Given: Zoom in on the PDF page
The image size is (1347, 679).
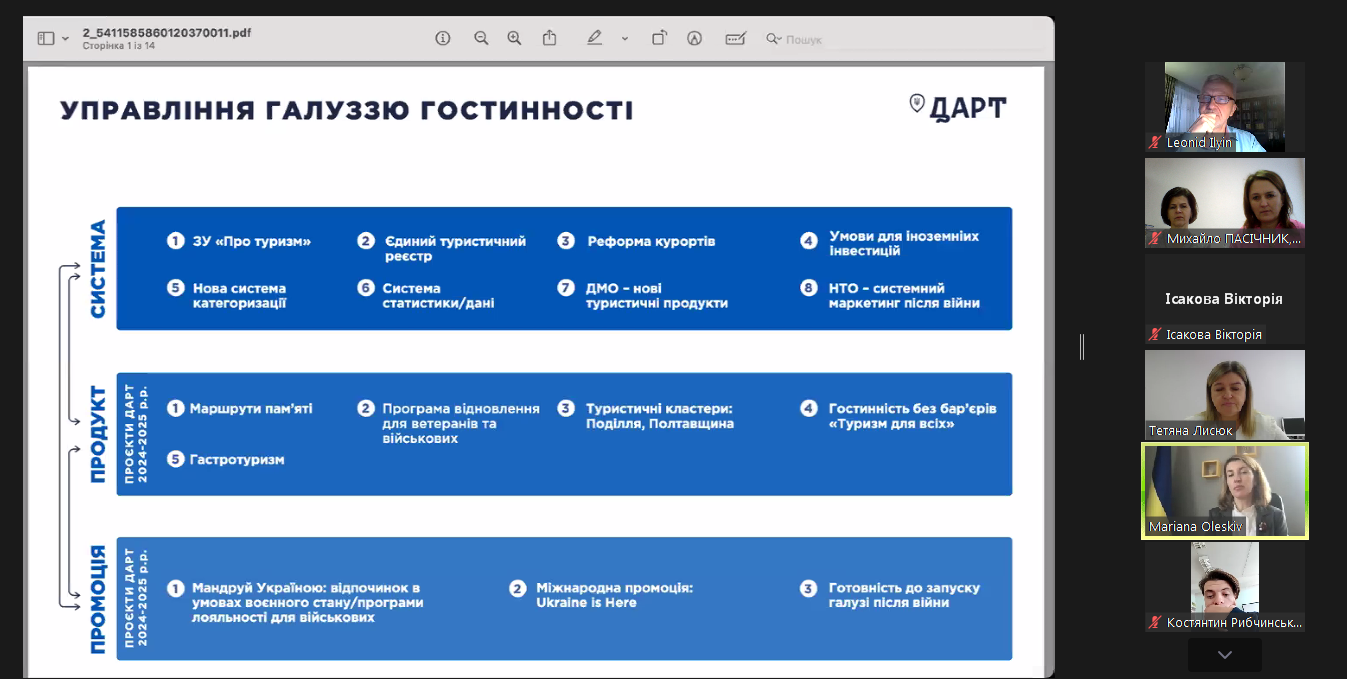Looking at the screenshot, I should [x=514, y=38].
